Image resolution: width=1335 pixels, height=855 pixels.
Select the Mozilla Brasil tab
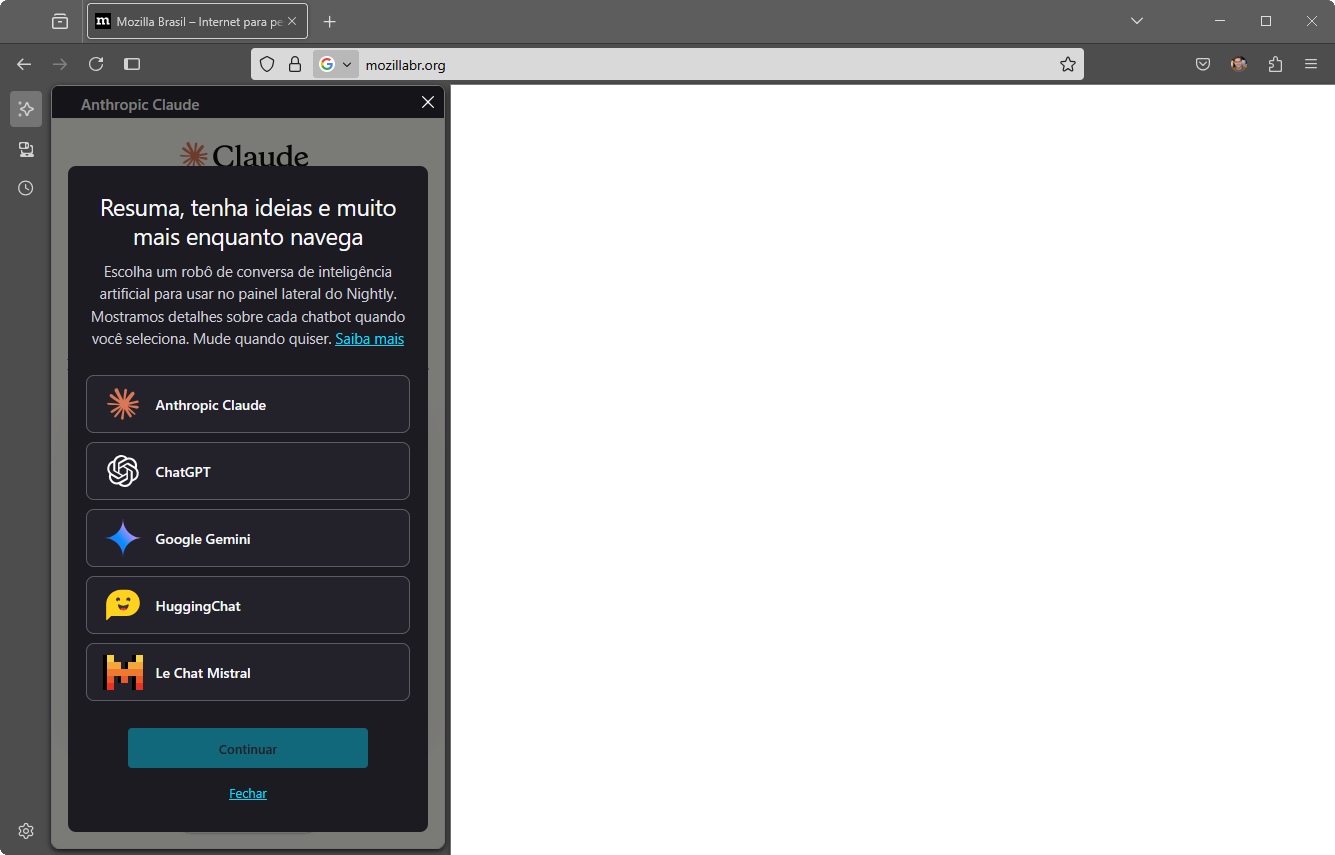click(198, 21)
